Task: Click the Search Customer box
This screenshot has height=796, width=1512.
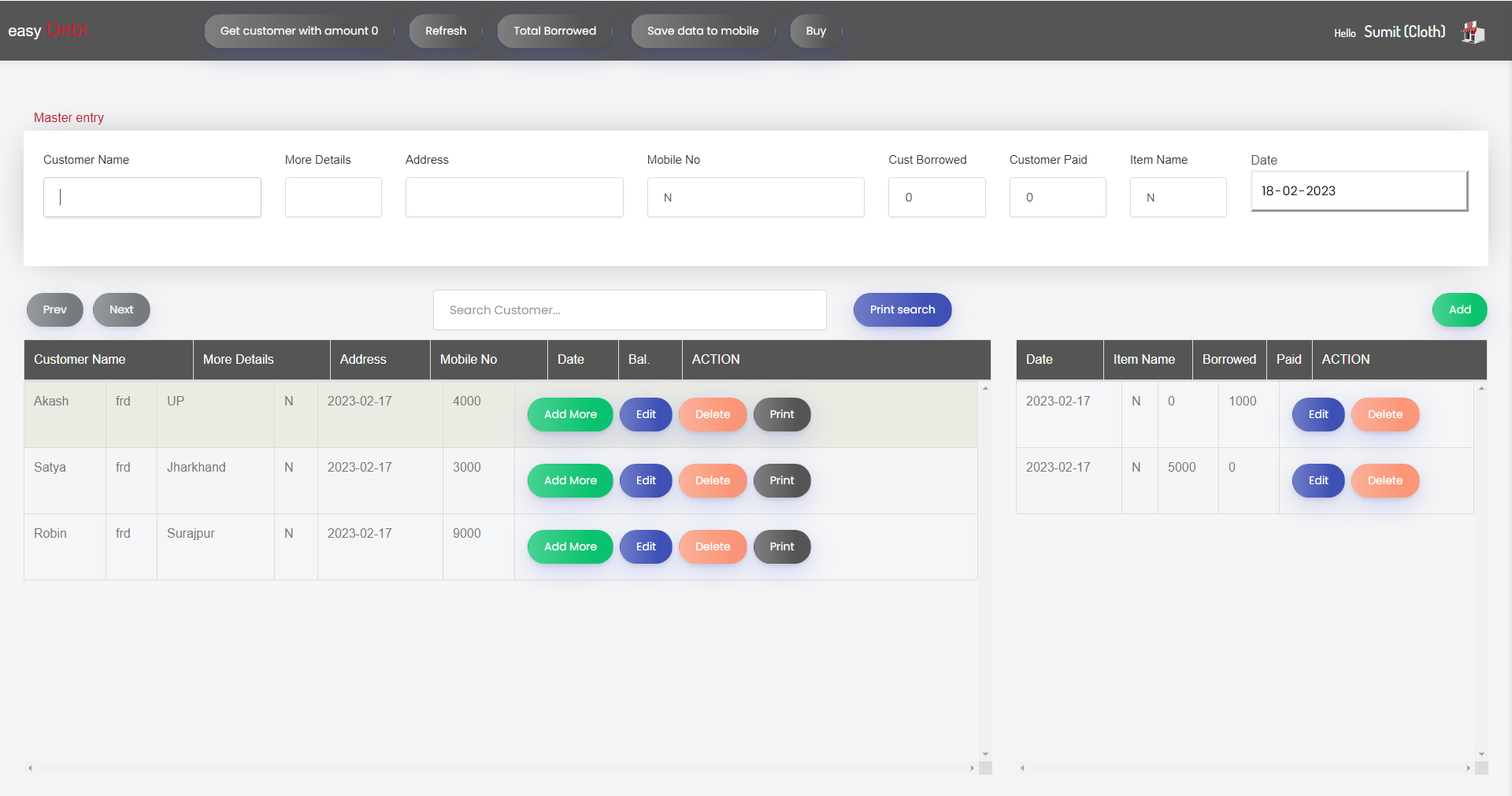Action: (629, 310)
